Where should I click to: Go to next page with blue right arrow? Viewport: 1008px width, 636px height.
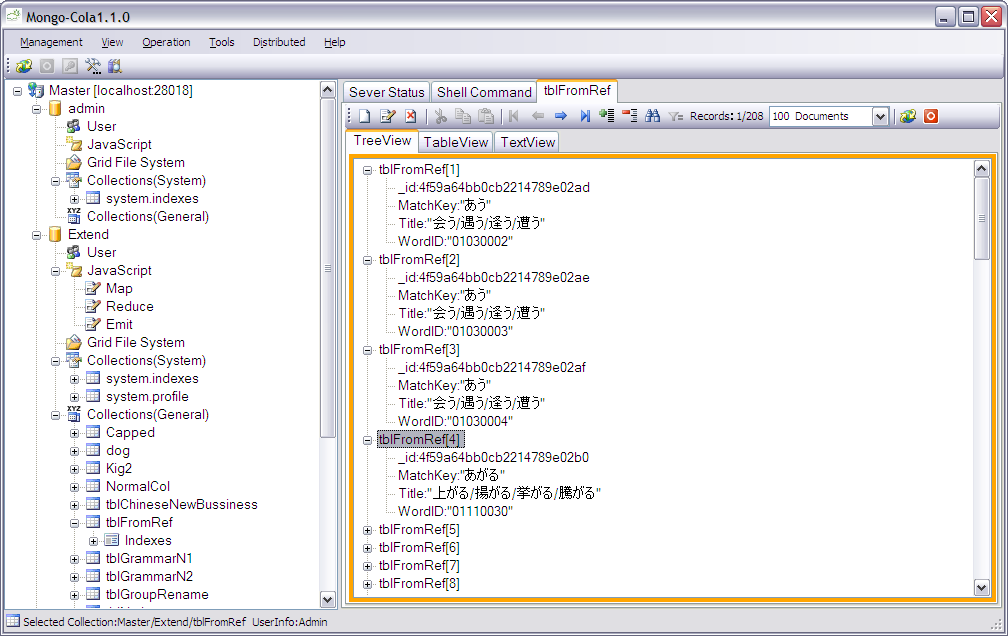(x=561, y=116)
